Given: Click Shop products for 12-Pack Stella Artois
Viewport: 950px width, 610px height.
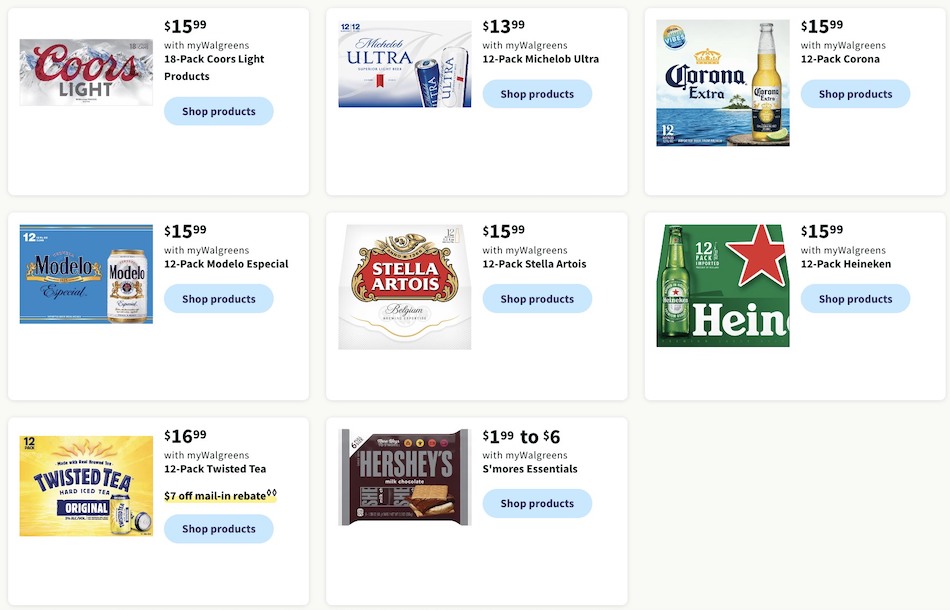Looking at the screenshot, I should [537, 298].
